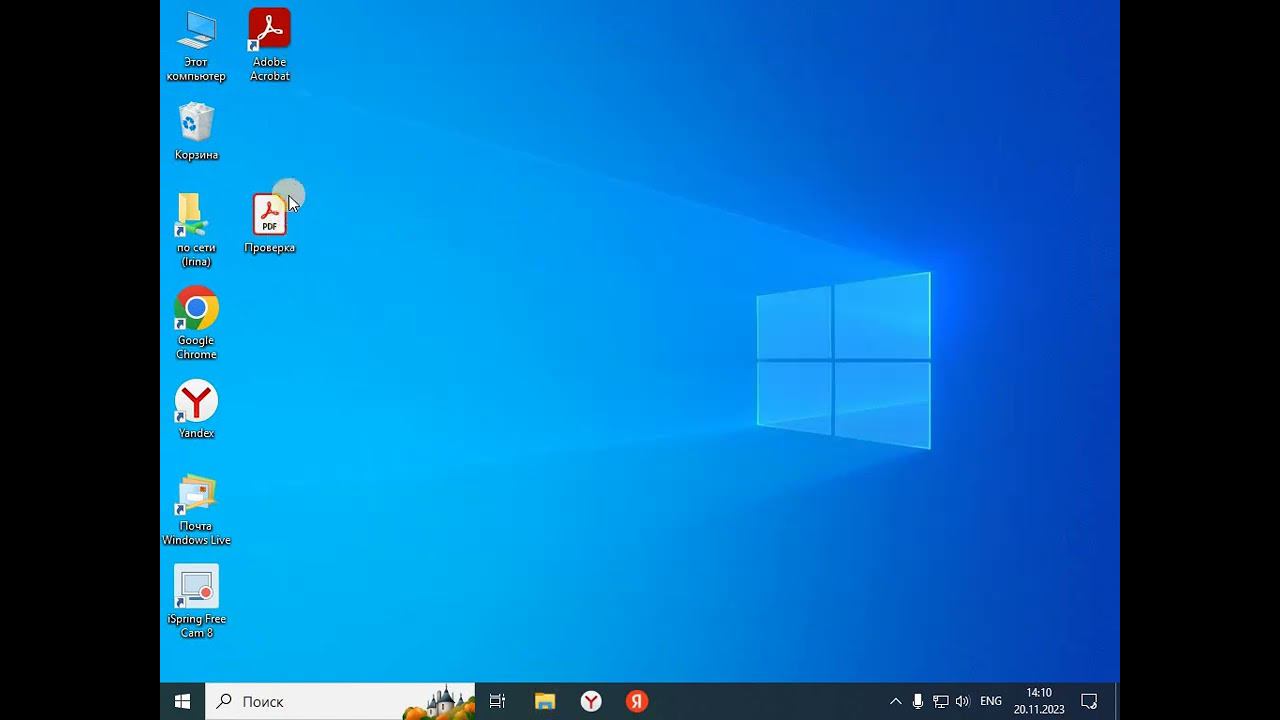1280x720 pixels.
Task: Open the network tray icon
Action: click(x=941, y=701)
